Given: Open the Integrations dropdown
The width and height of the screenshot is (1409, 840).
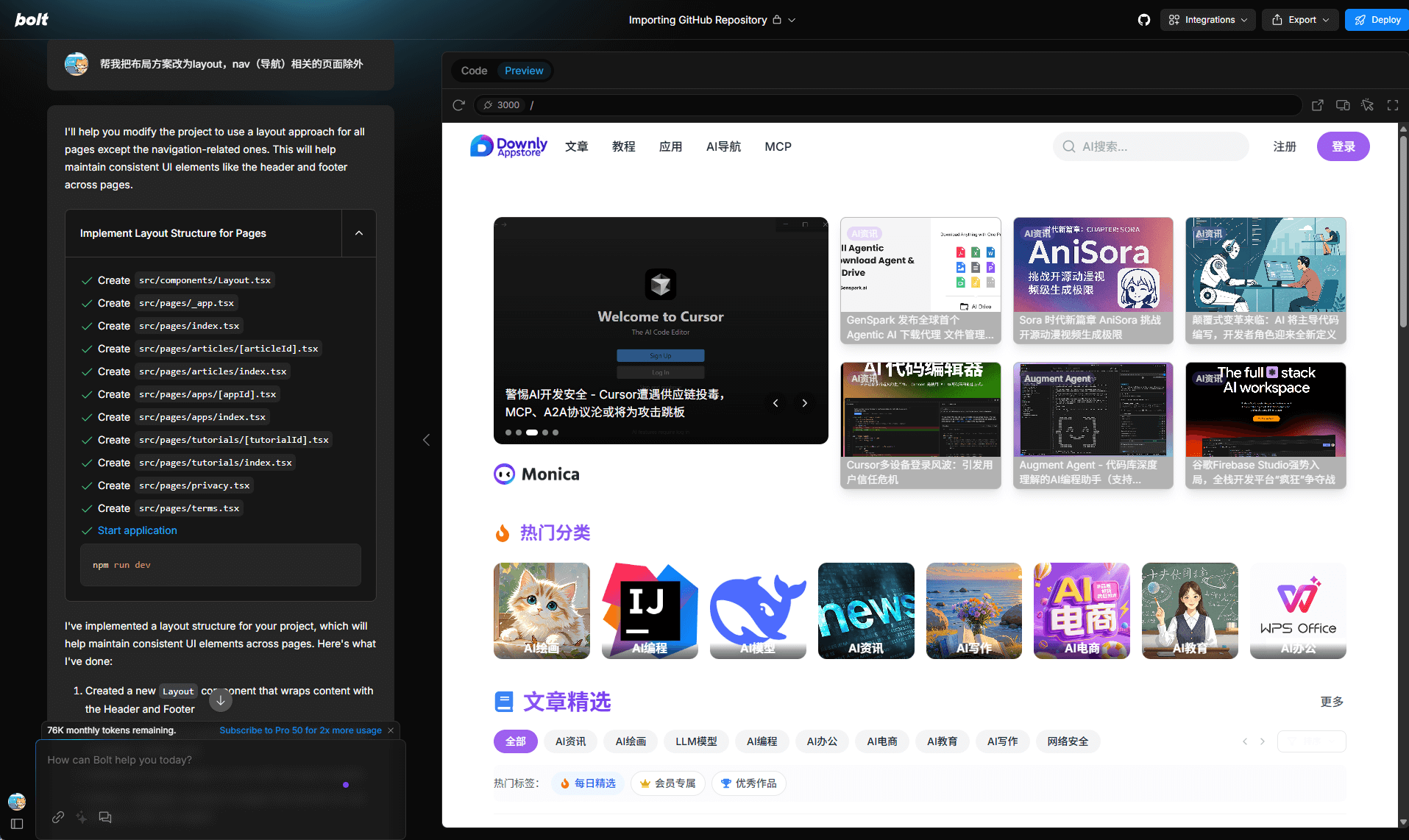Looking at the screenshot, I should click(x=1208, y=20).
